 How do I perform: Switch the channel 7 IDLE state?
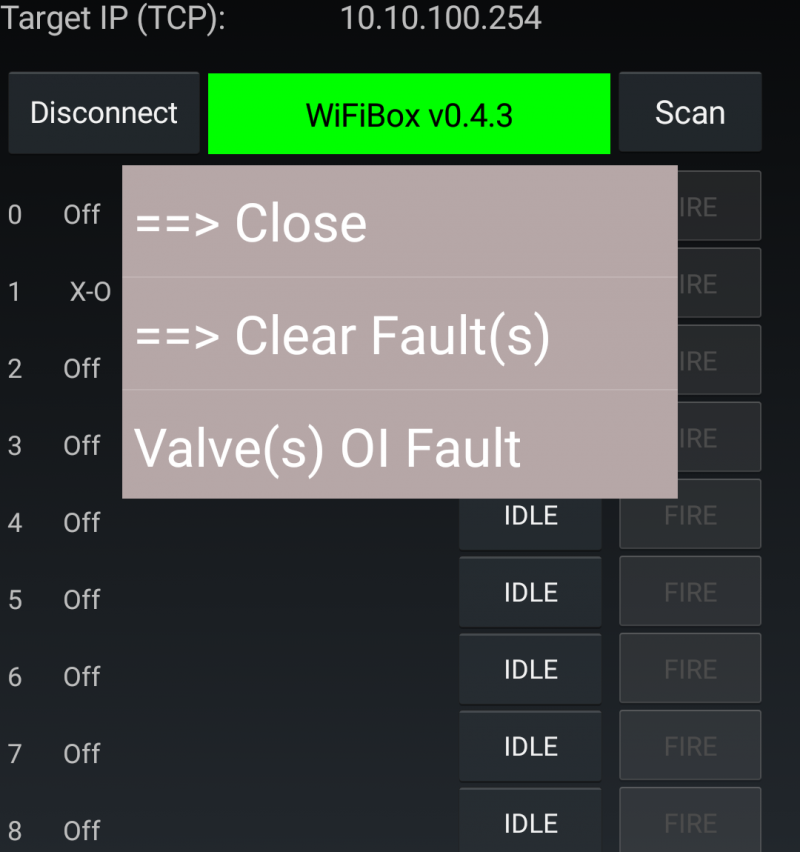pyautogui.click(x=530, y=747)
